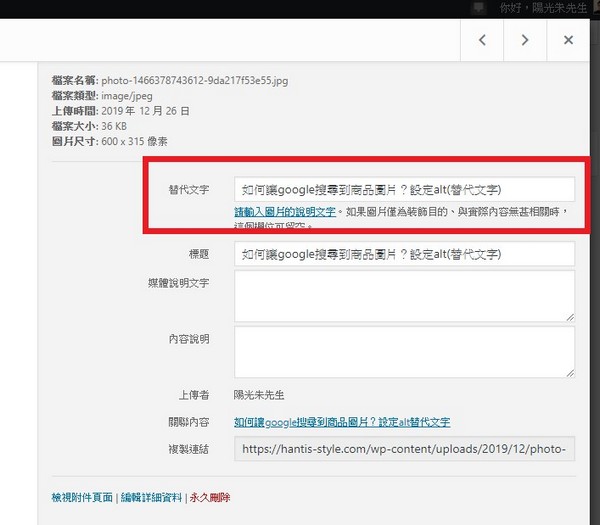Viewport: 600px width, 525px height.
Task: Click the file name photo-1466378743612 text
Action: [194, 80]
